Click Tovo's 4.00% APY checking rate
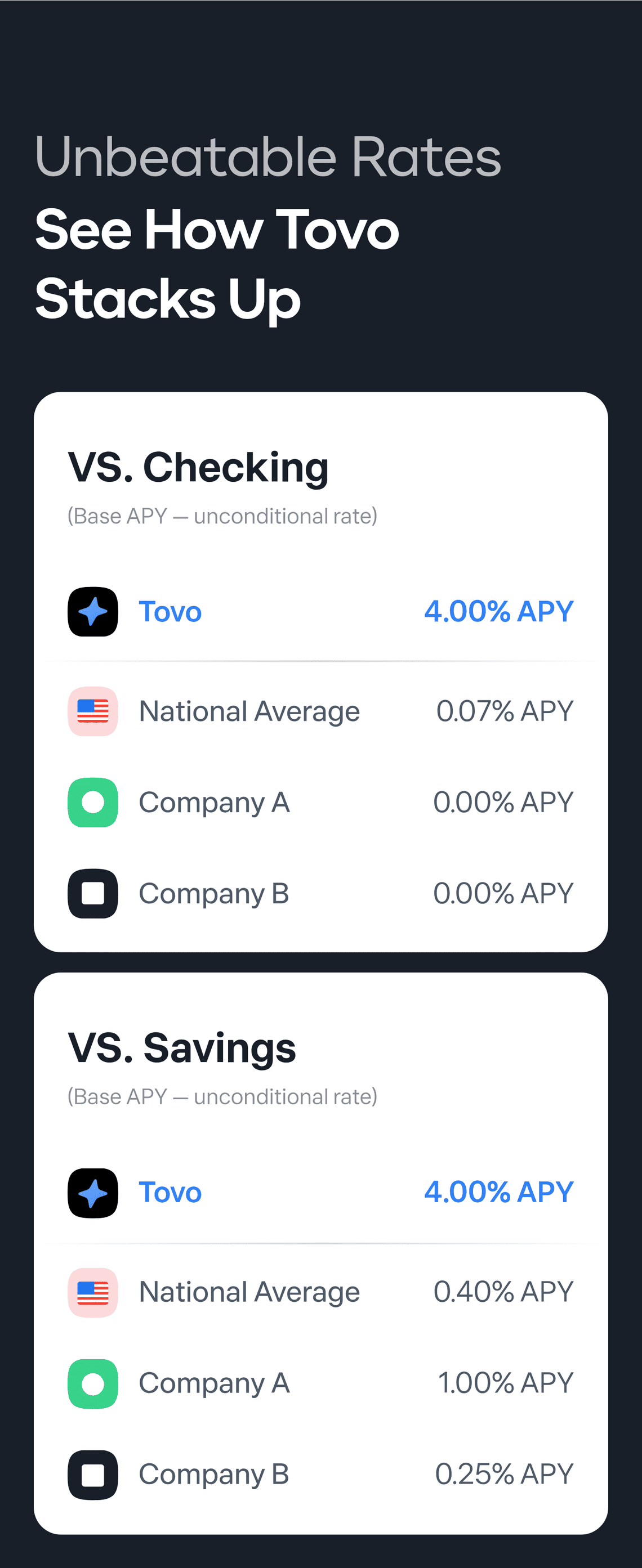642x1568 pixels. [x=499, y=611]
